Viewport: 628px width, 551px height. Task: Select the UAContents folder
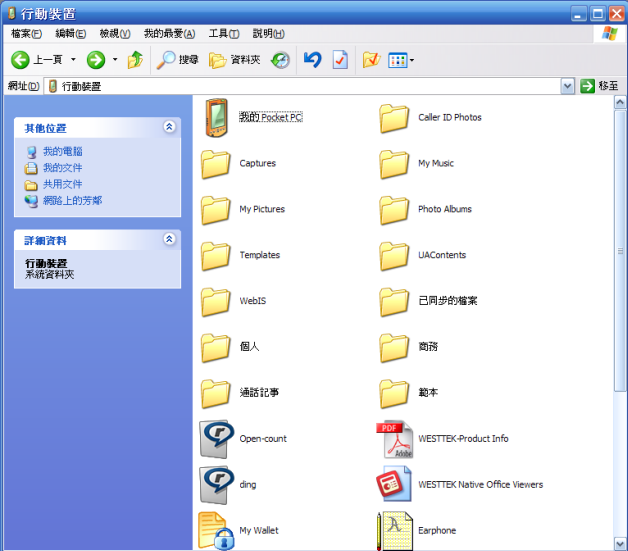[423, 255]
